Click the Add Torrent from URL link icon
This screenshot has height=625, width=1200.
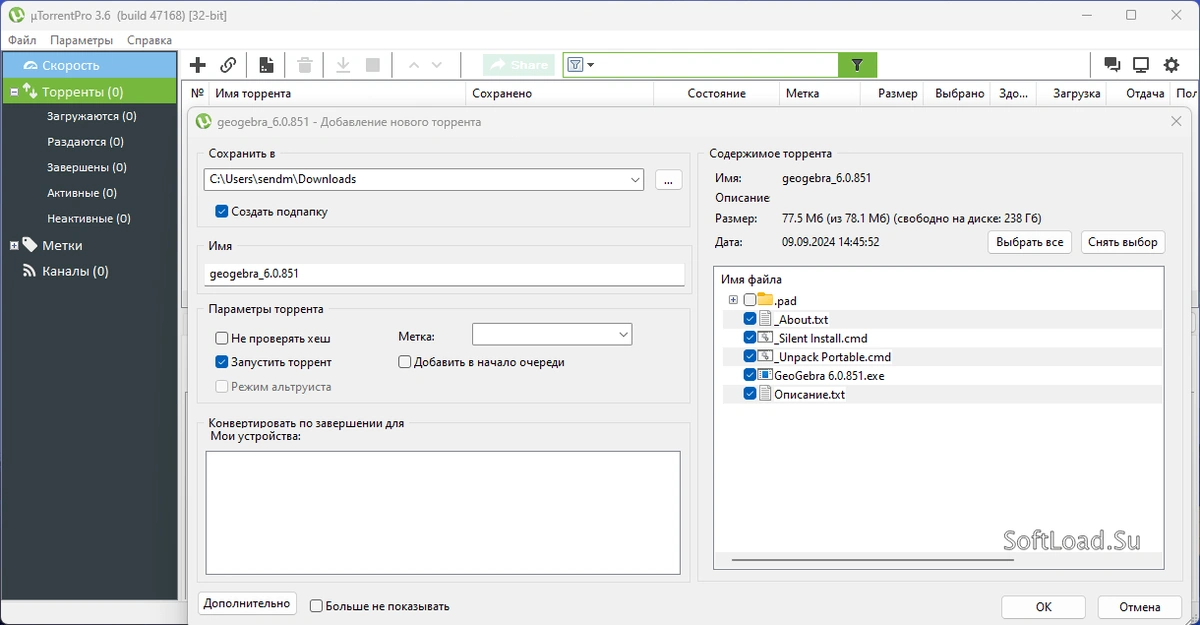[228, 65]
